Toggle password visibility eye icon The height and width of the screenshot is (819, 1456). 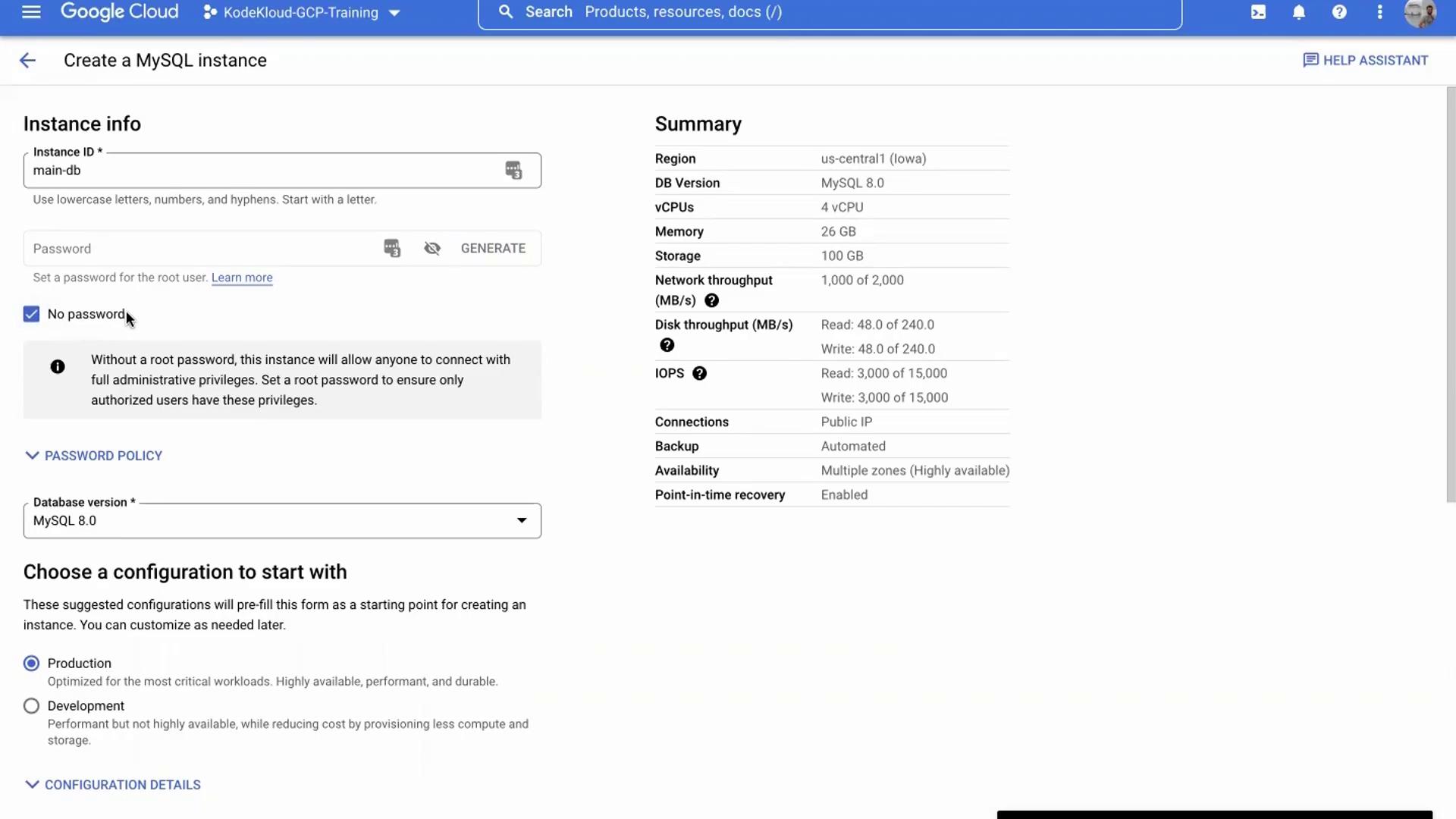(432, 249)
